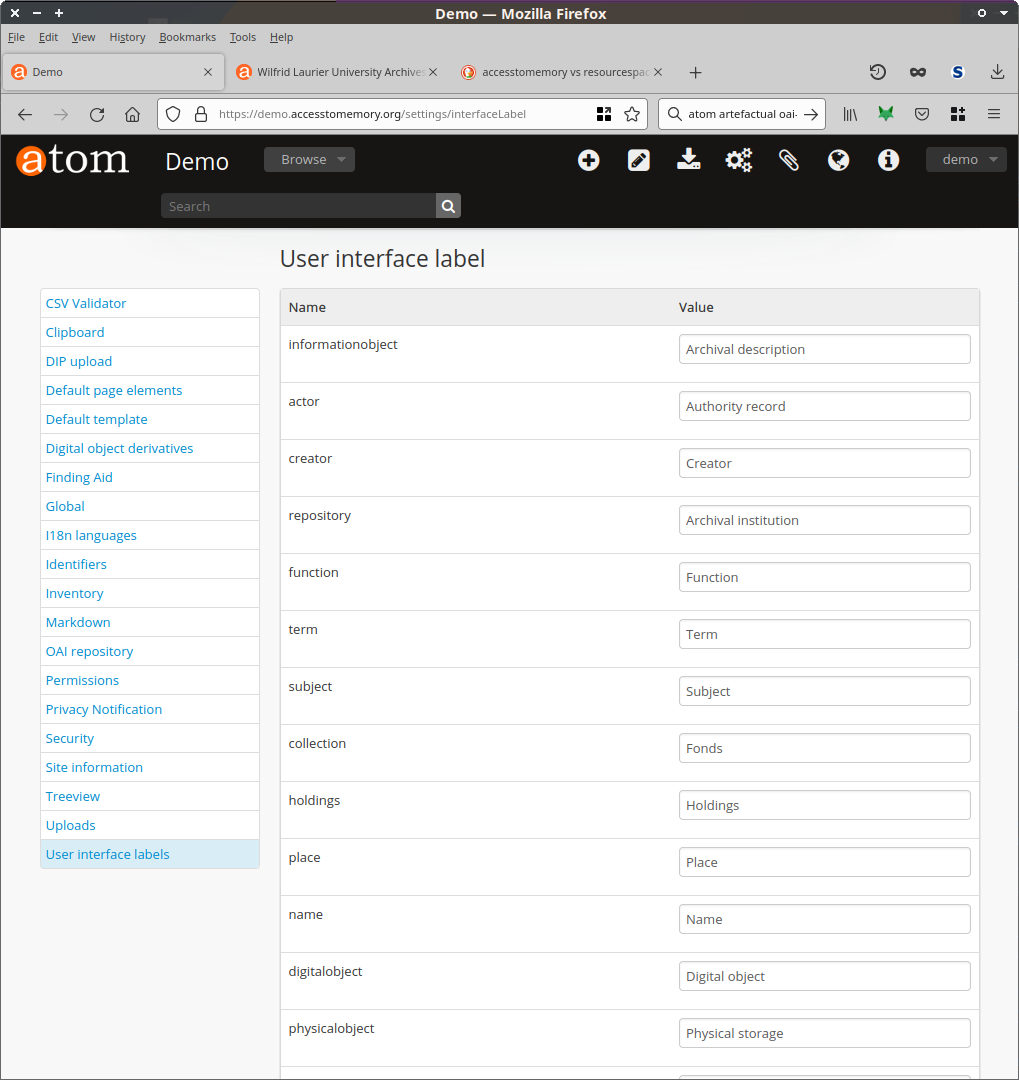Open the Language globe icon menu
The image size is (1019, 1080).
click(839, 160)
